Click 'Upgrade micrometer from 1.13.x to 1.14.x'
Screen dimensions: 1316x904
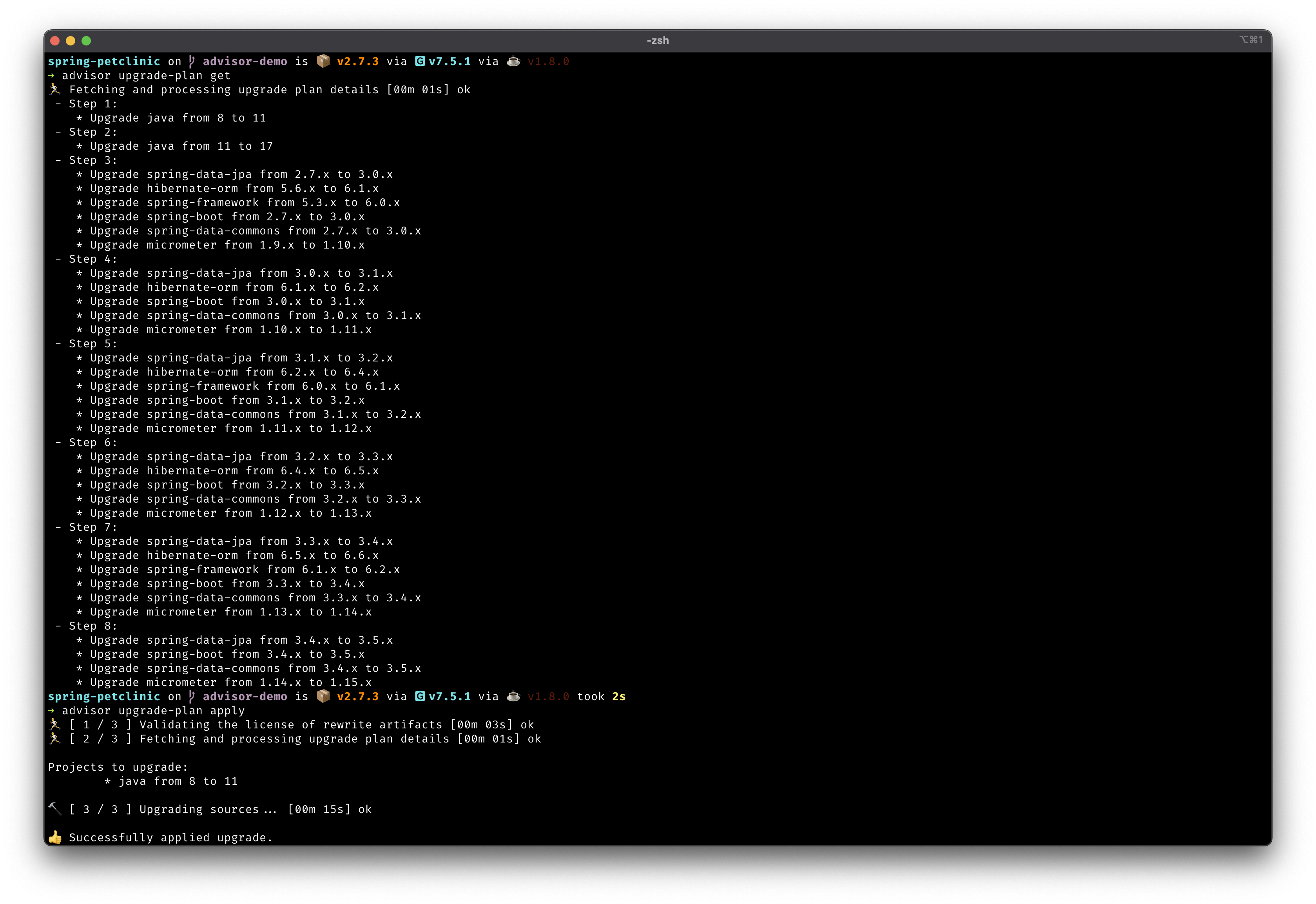coord(231,612)
